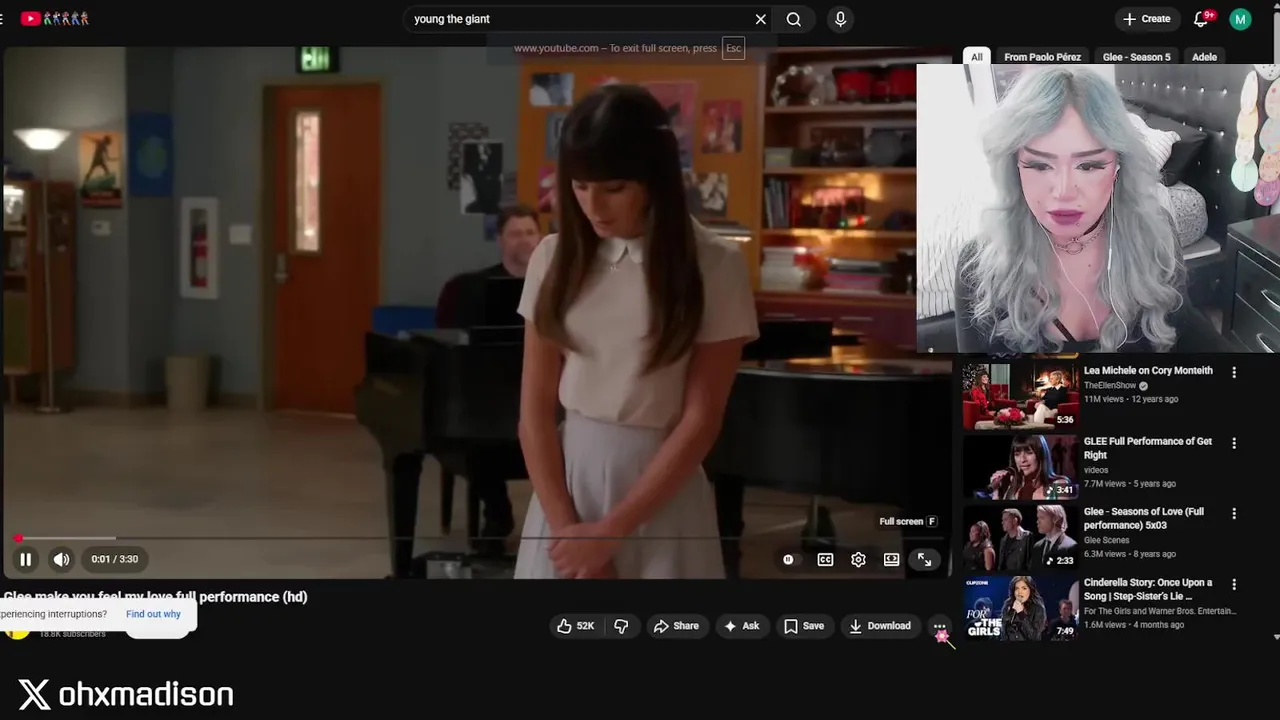The width and height of the screenshot is (1280, 720).
Task: Click the Create button
Action: (x=1147, y=19)
